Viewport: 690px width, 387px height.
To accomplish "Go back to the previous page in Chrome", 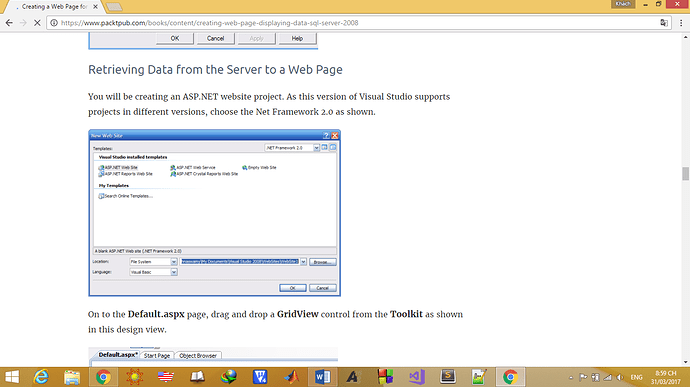I will coord(9,23).
